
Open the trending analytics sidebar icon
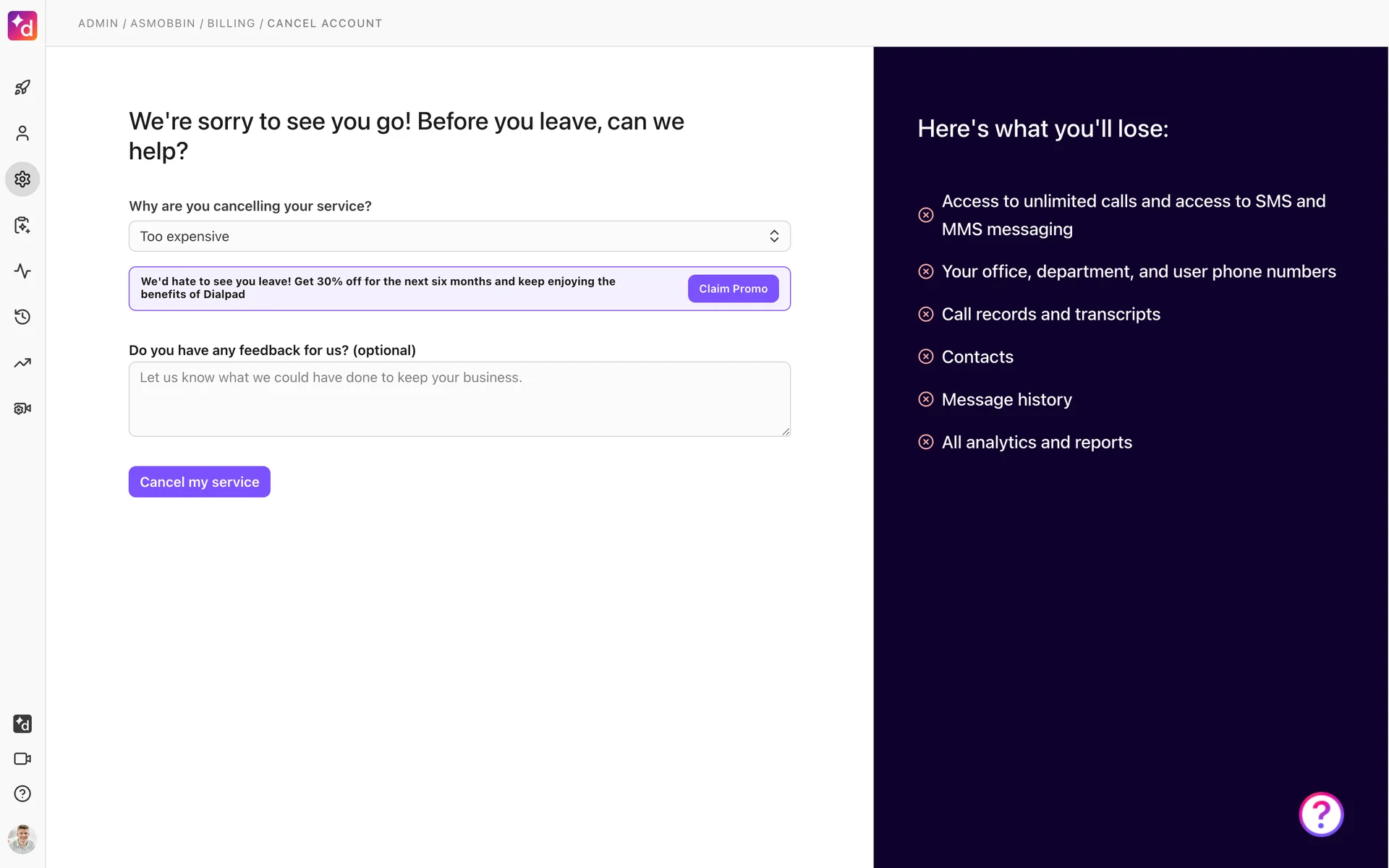(x=22, y=362)
